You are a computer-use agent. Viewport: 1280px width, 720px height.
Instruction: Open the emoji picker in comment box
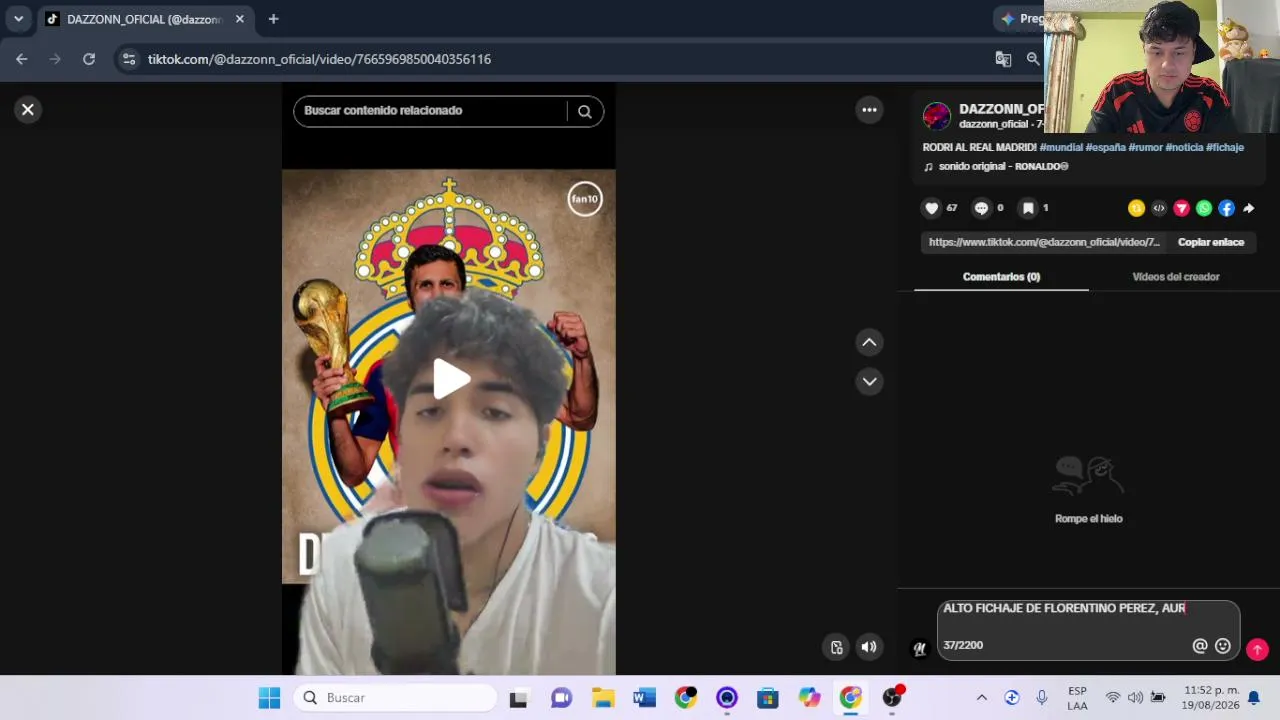pyautogui.click(x=1222, y=646)
